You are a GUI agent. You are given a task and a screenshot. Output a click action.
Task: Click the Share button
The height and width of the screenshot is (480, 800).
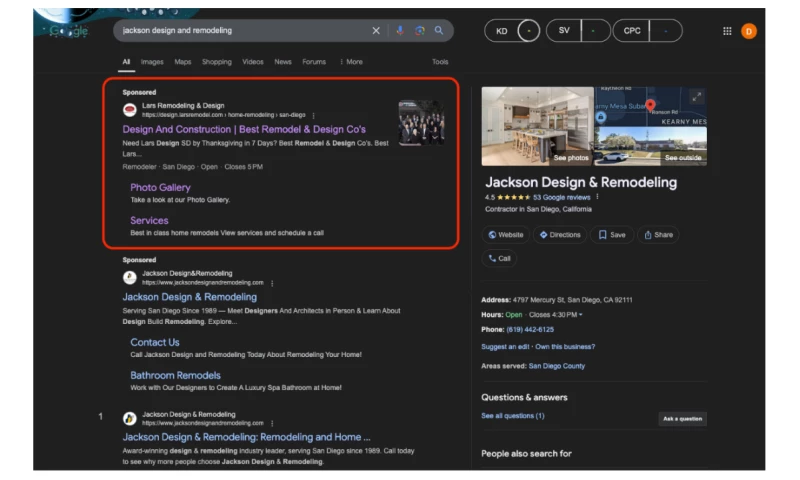point(658,235)
